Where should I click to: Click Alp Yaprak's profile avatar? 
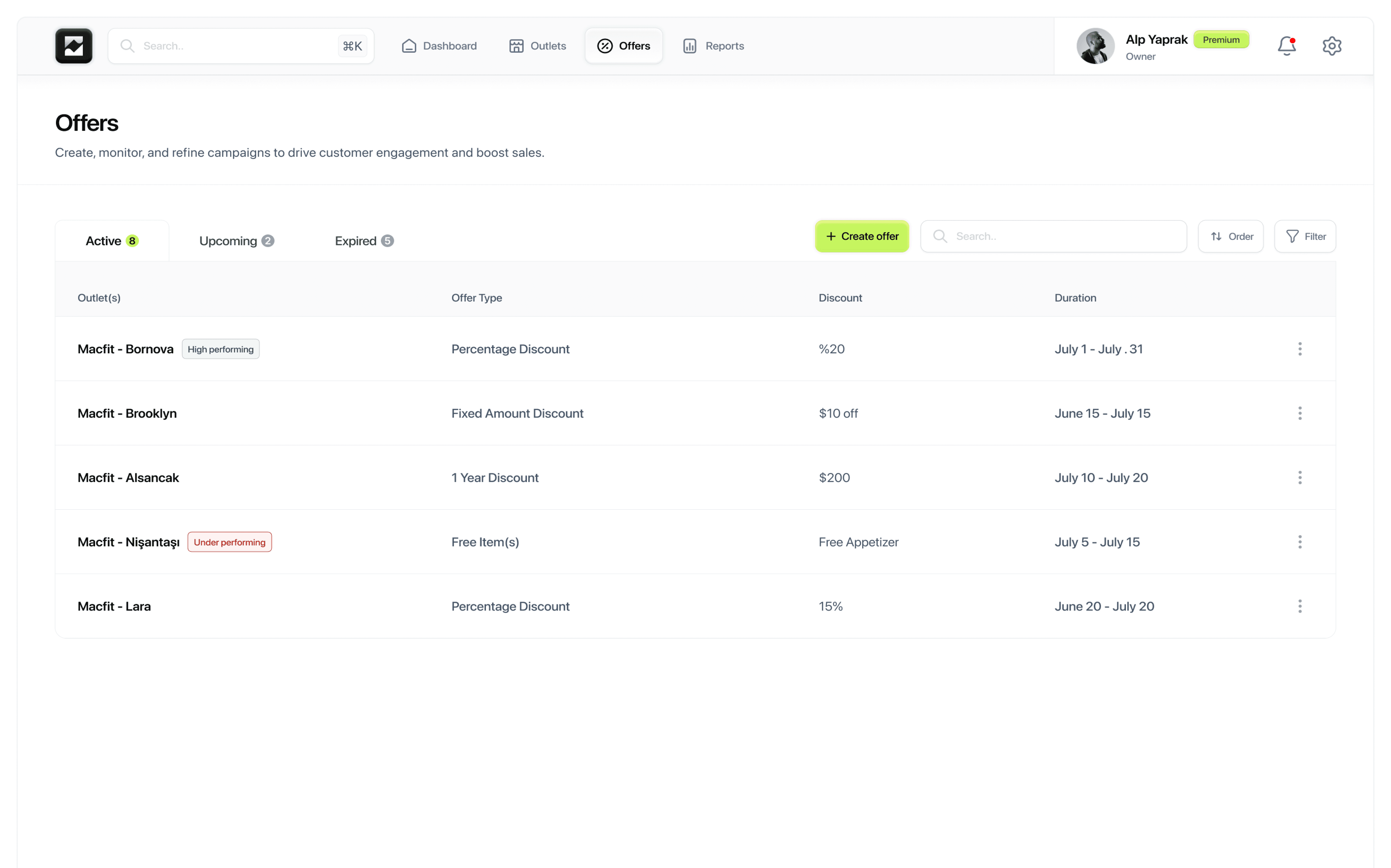tap(1095, 46)
